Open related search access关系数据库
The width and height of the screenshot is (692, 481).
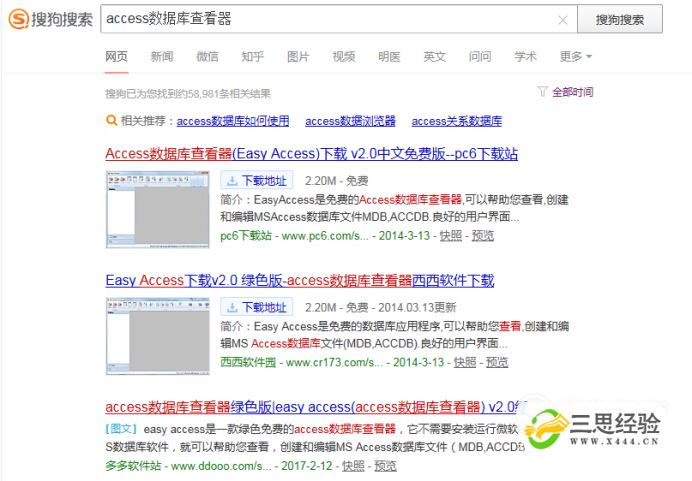coord(457,121)
